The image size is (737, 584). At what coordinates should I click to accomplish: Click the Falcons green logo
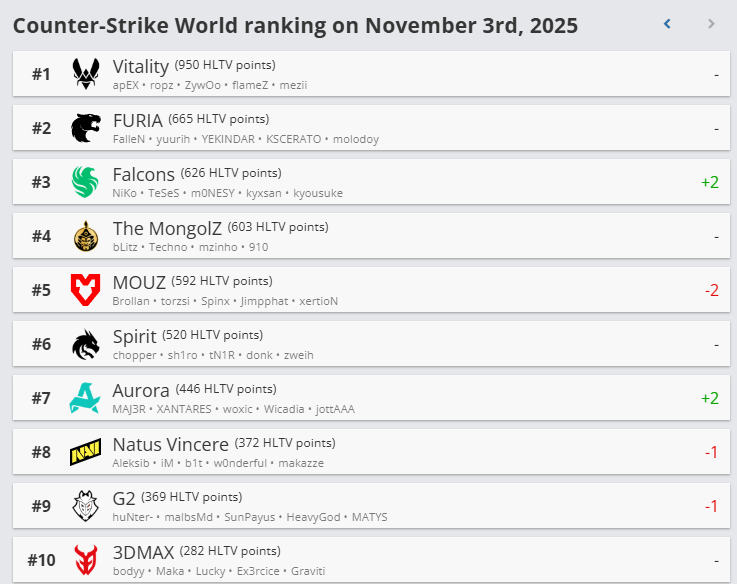(x=85, y=181)
